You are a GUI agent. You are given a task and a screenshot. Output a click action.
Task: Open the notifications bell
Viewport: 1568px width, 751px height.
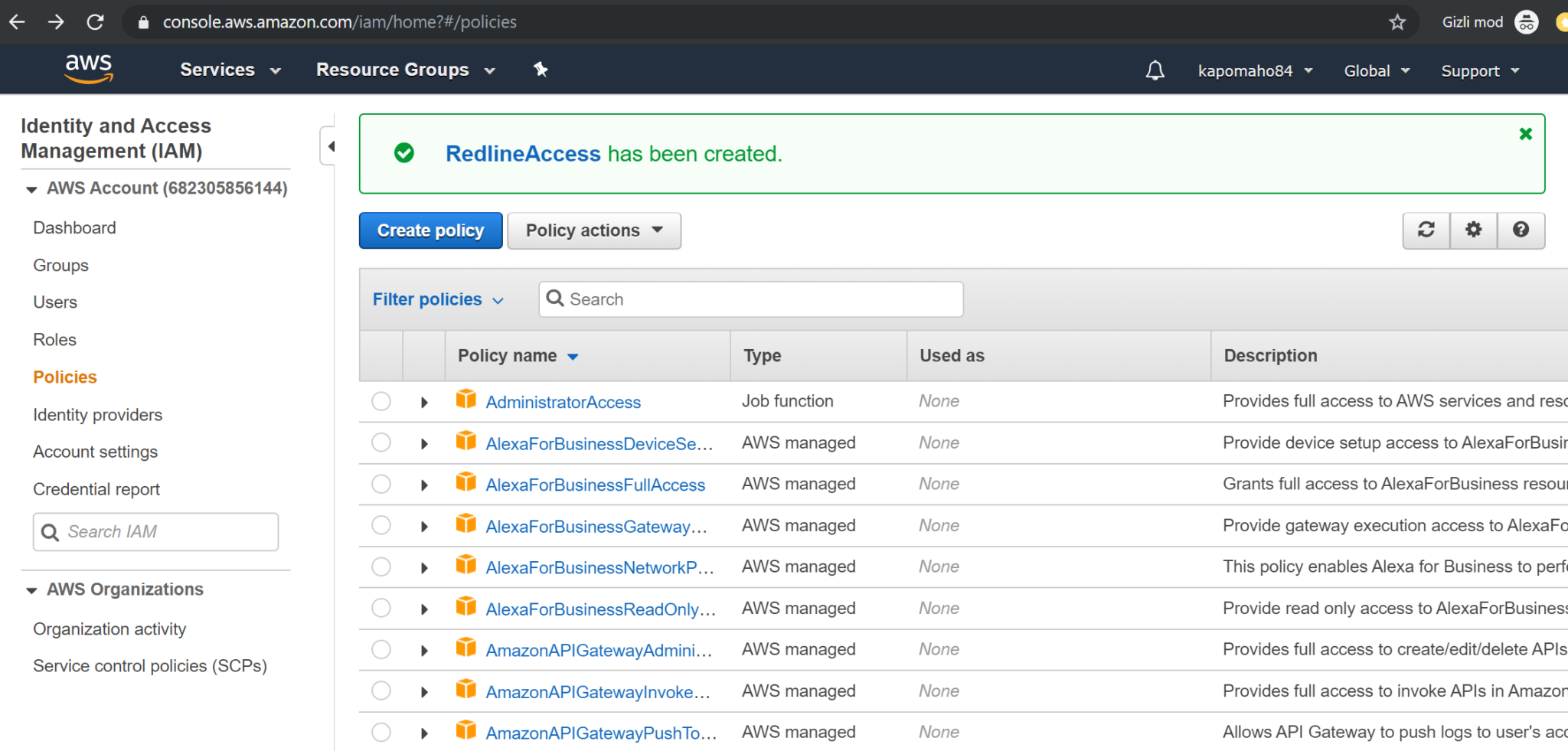(x=1155, y=70)
